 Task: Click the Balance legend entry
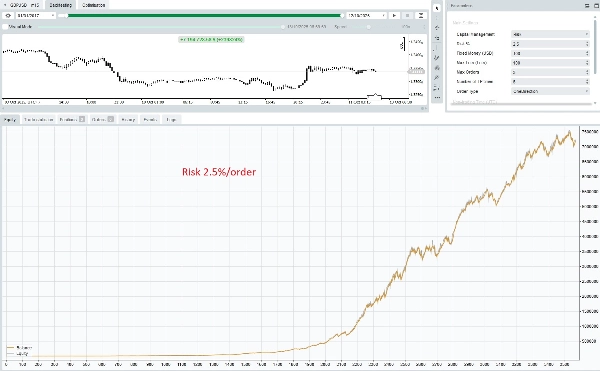(x=20, y=348)
